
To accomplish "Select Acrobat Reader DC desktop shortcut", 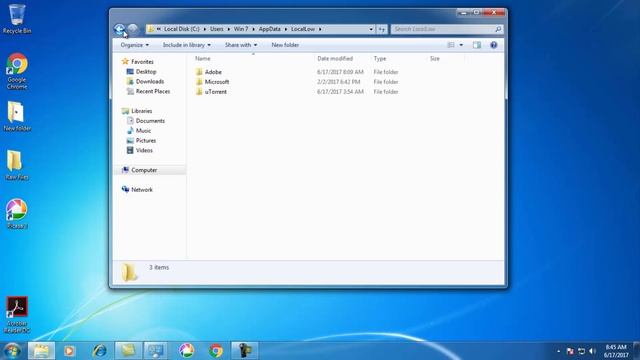I will tap(17, 315).
